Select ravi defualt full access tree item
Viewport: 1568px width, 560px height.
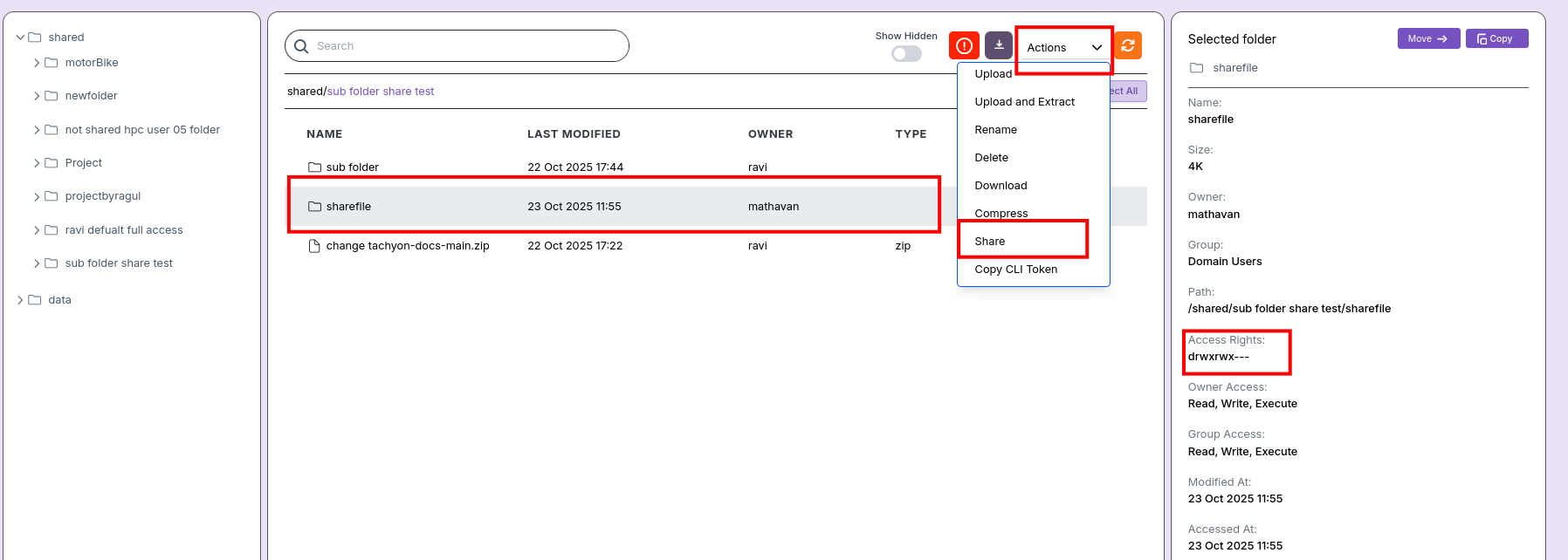pyautogui.click(x=124, y=230)
